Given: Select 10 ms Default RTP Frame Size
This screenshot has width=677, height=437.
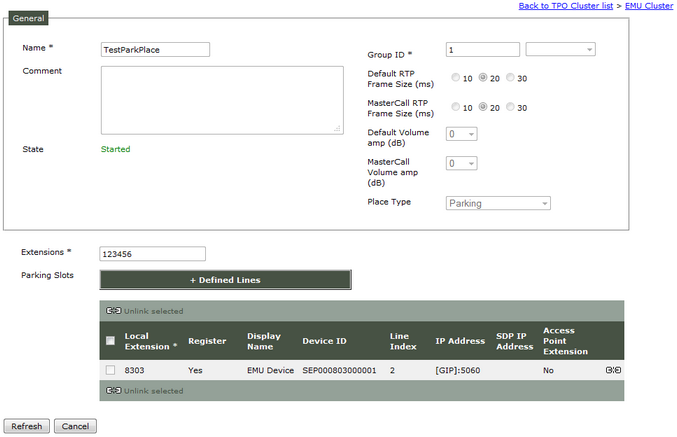Looking at the screenshot, I should click(456, 78).
